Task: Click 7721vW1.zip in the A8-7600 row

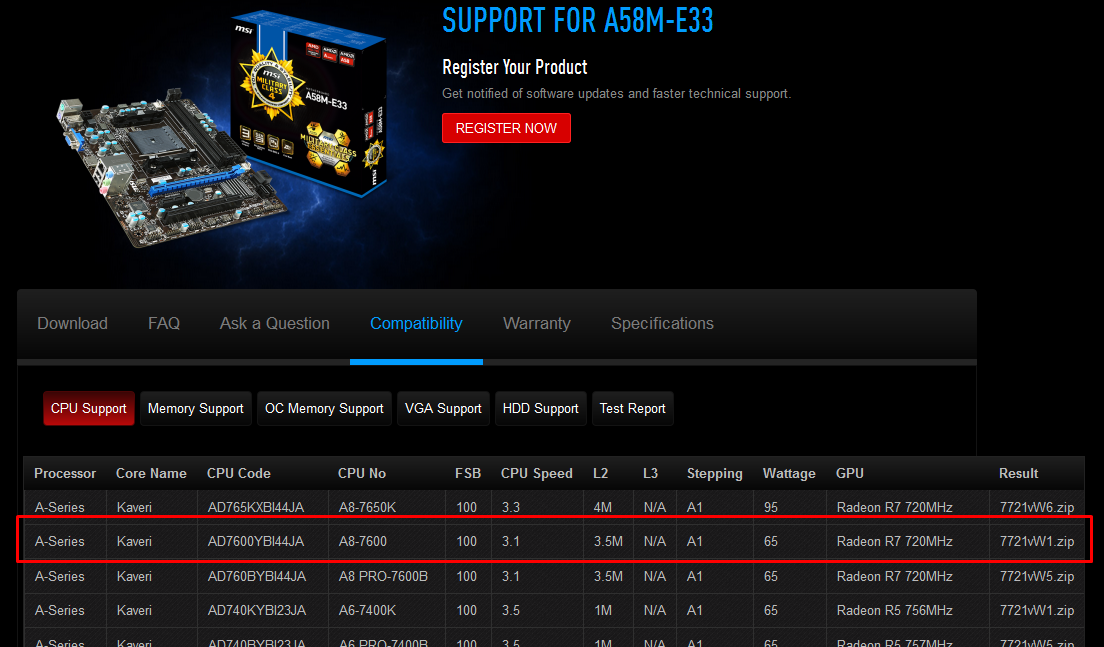Action: (x=1037, y=541)
